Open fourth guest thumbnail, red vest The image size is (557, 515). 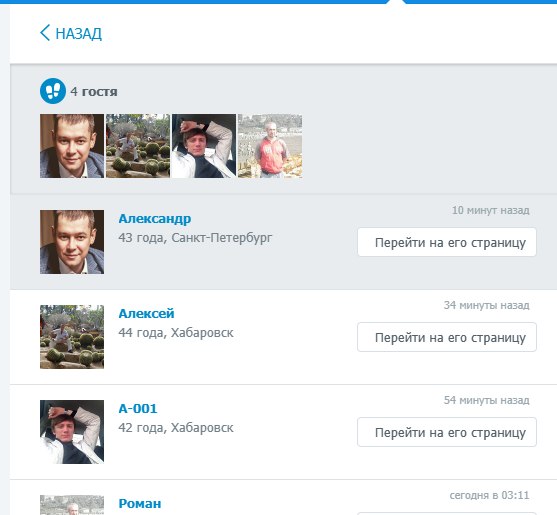click(270, 146)
